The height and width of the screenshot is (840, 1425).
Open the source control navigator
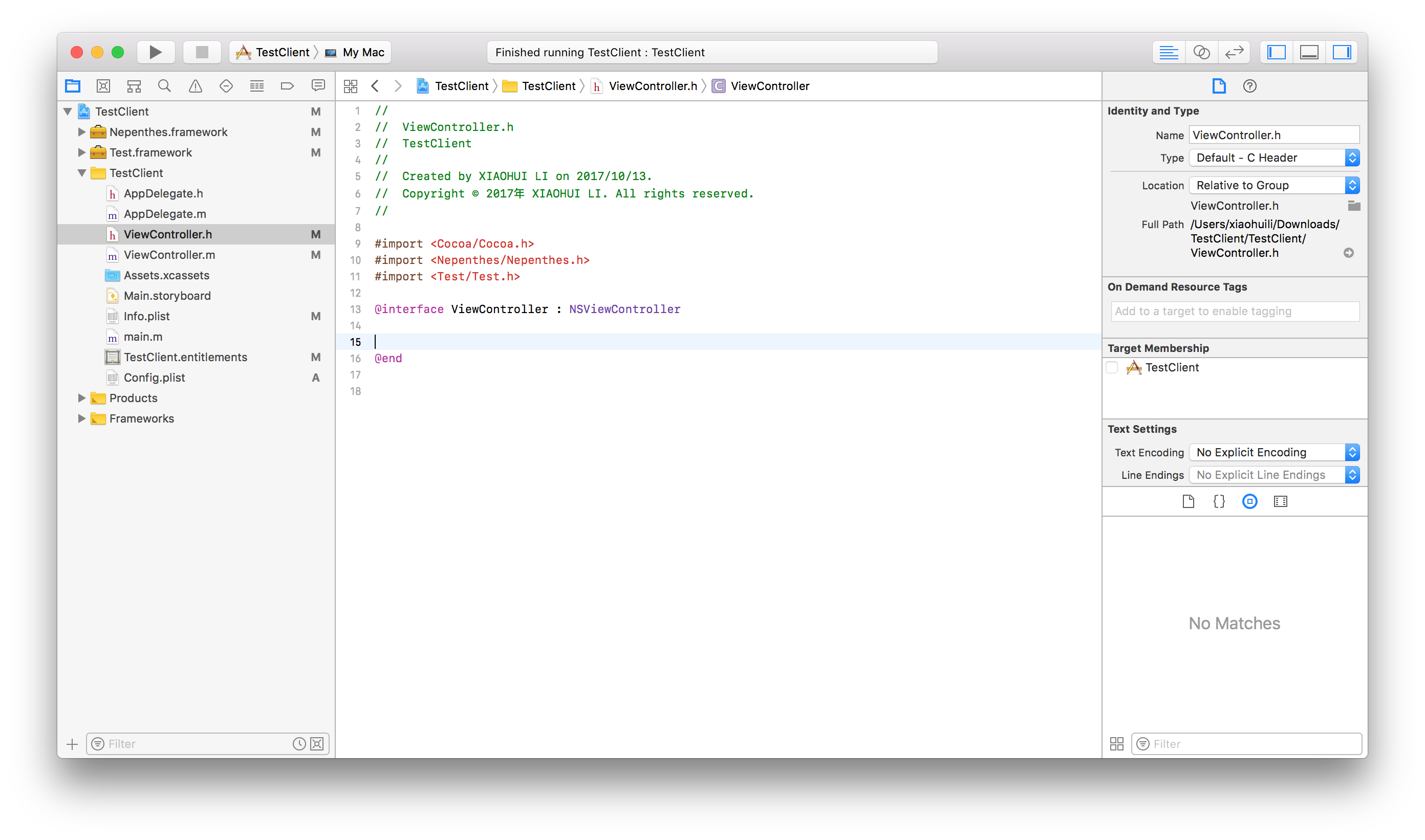(103, 86)
